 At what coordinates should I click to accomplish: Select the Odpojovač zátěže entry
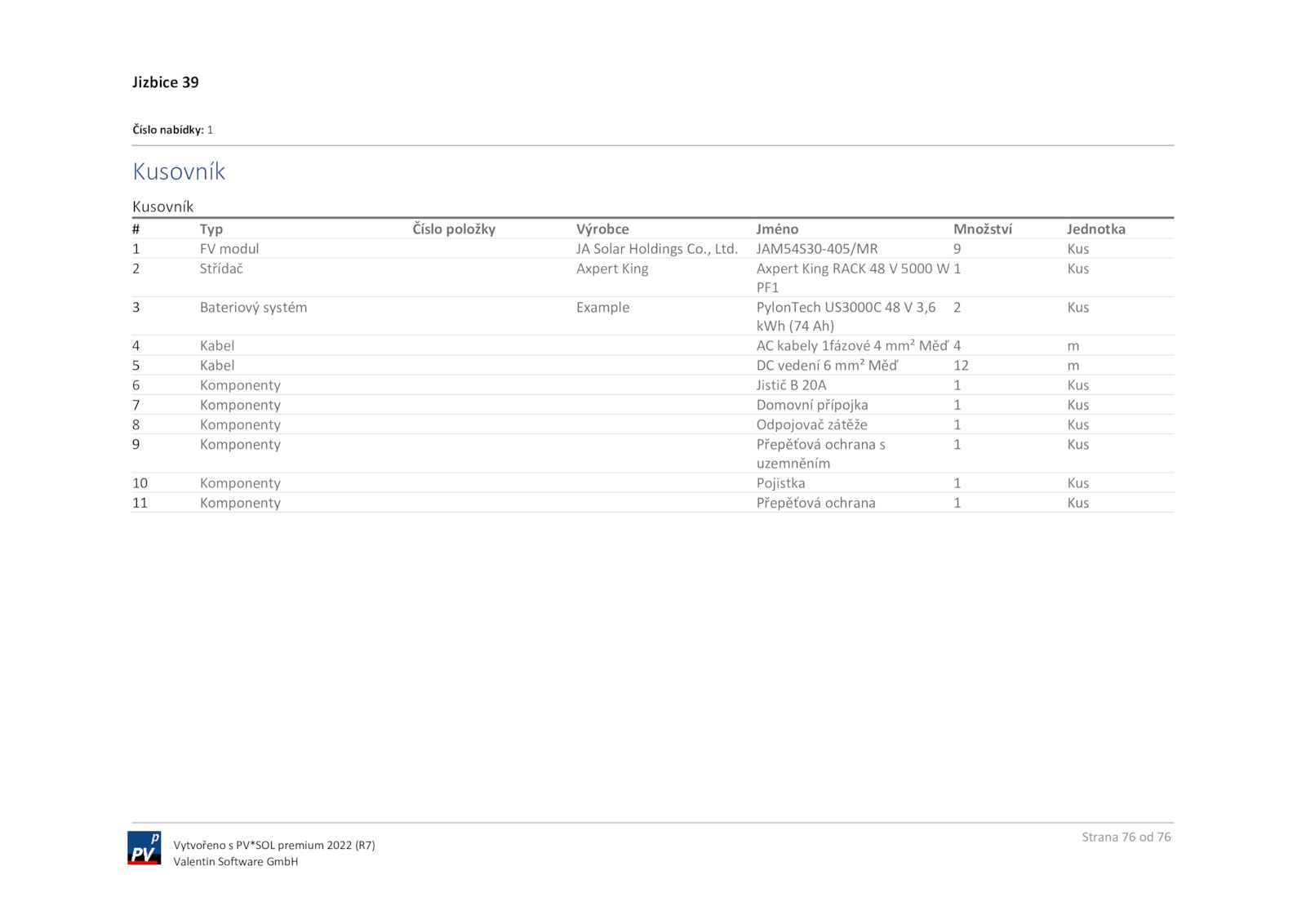point(811,424)
